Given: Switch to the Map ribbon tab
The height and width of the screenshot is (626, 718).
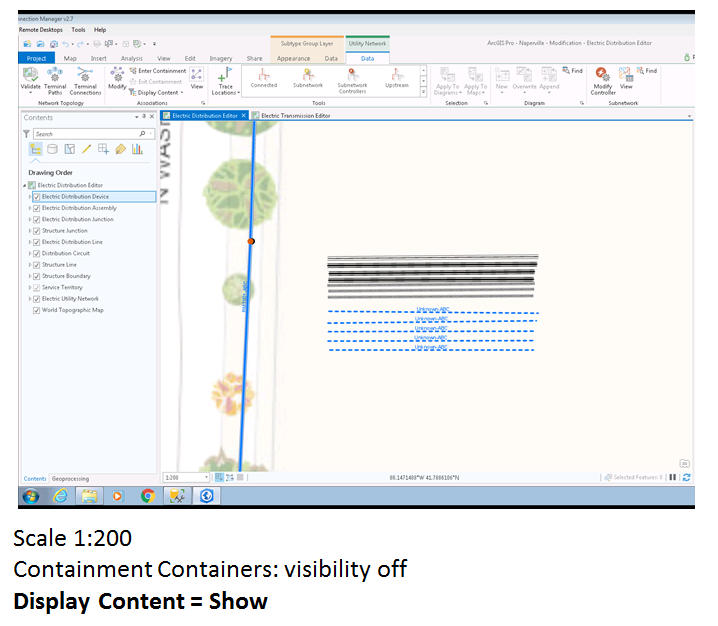Looking at the screenshot, I should [x=70, y=59].
